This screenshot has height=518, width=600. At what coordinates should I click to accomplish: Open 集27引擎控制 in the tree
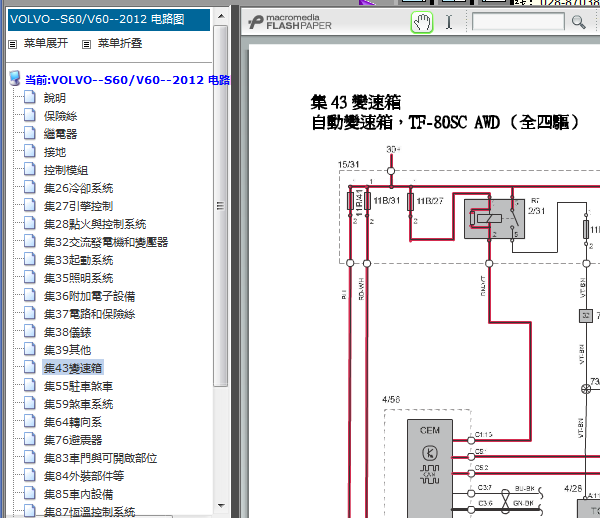pos(78,206)
